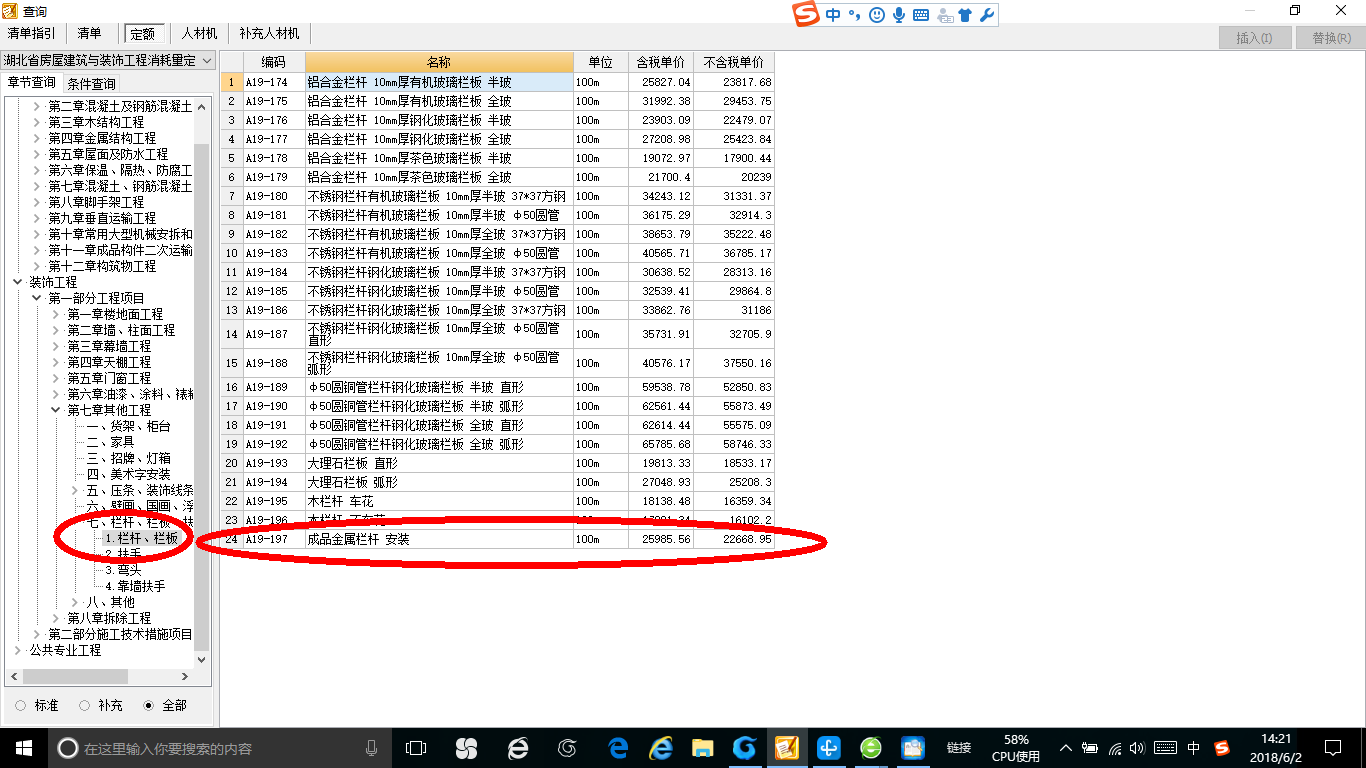This screenshot has width=1366, height=768.
Task: Expand 公共专业工程 tree node
Action: (x=18, y=650)
